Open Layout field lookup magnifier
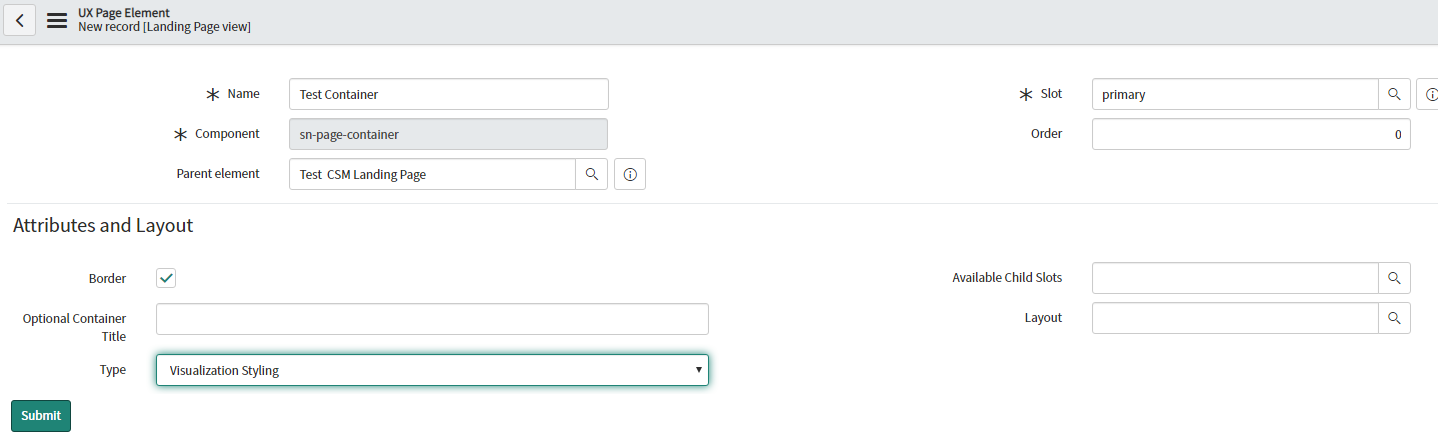 coord(1395,318)
